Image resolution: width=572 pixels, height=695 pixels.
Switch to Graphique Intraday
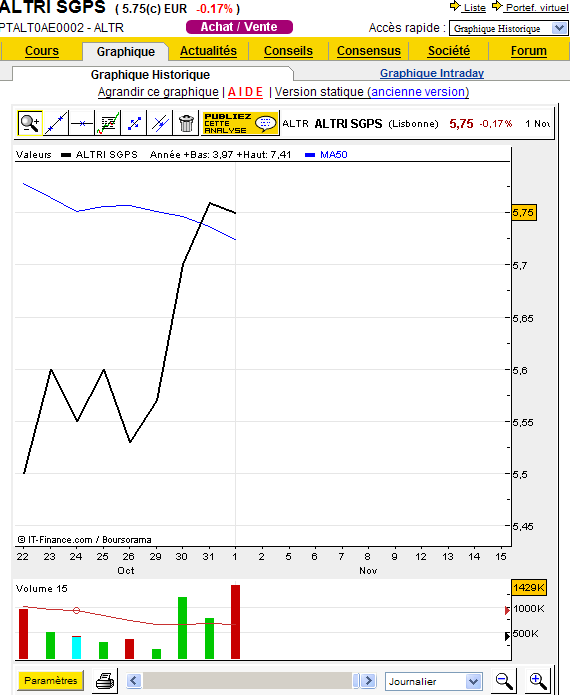(x=432, y=73)
